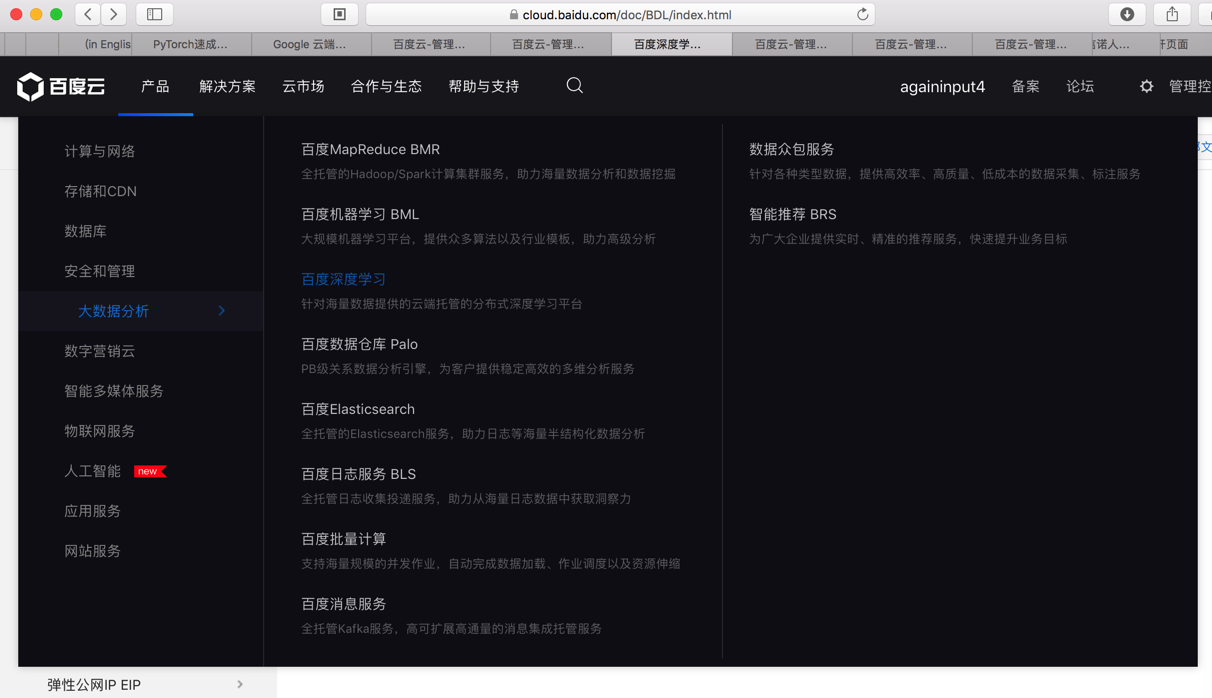Open the 帮助与支持 menu
Image resolution: width=1212 pixels, height=698 pixels.
pos(484,87)
